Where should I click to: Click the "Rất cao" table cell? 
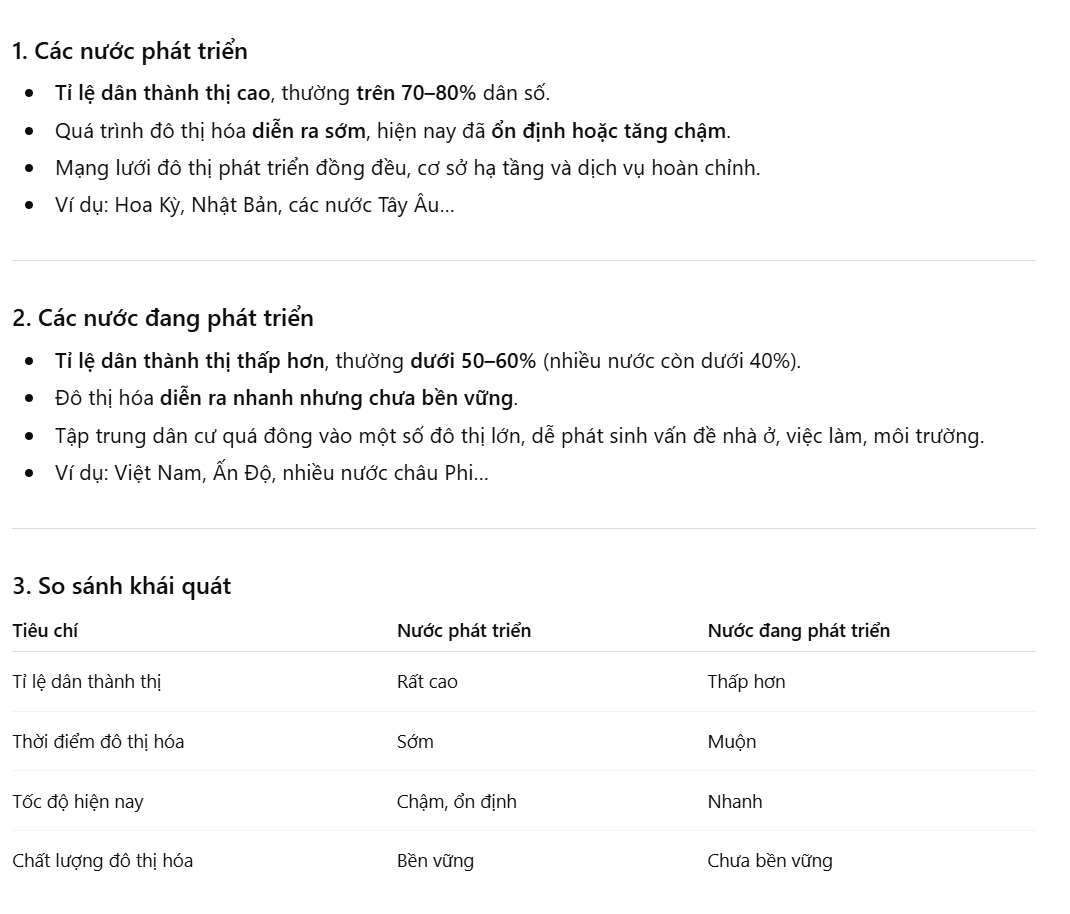click(427, 682)
